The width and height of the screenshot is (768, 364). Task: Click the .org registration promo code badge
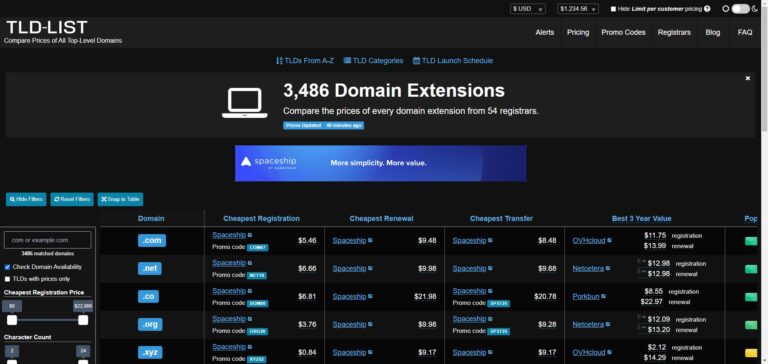point(257,331)
